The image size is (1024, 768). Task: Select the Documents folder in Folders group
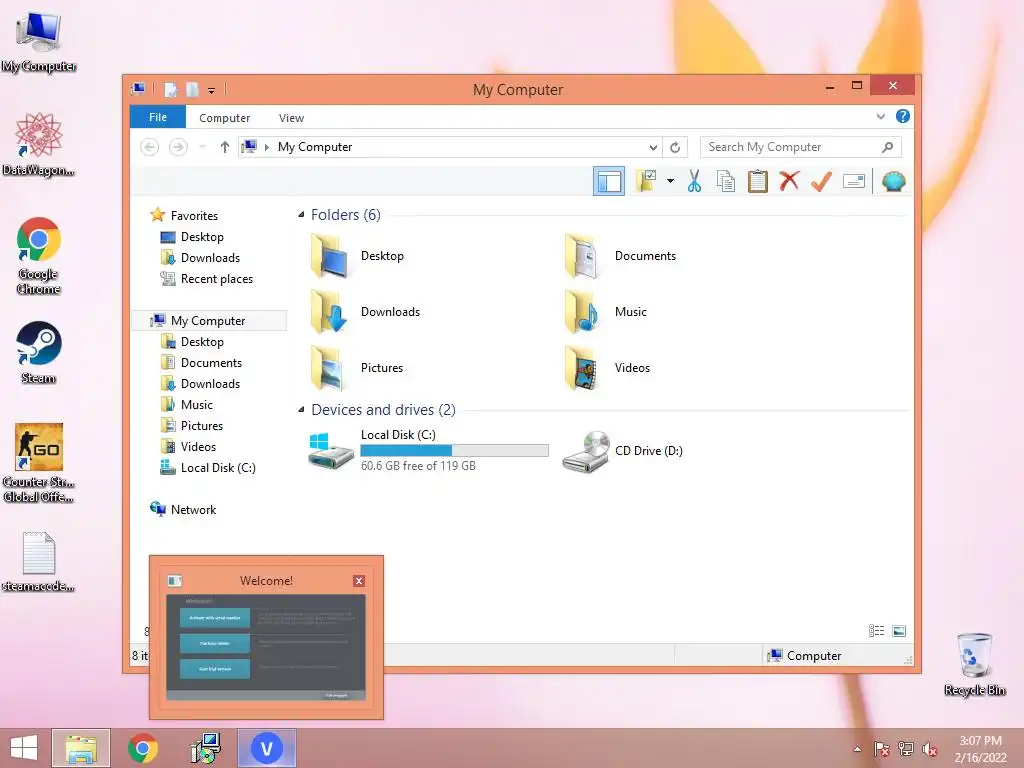(x=620, y=256)
